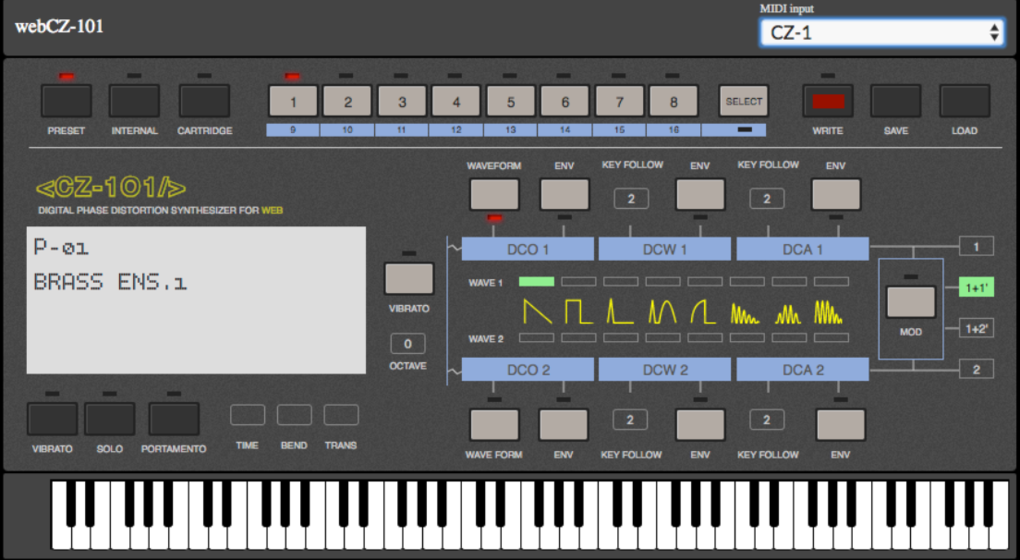Open the MIDI input CZ-1 dropdown
This screenshot has height=560, width=1020.
881,33
